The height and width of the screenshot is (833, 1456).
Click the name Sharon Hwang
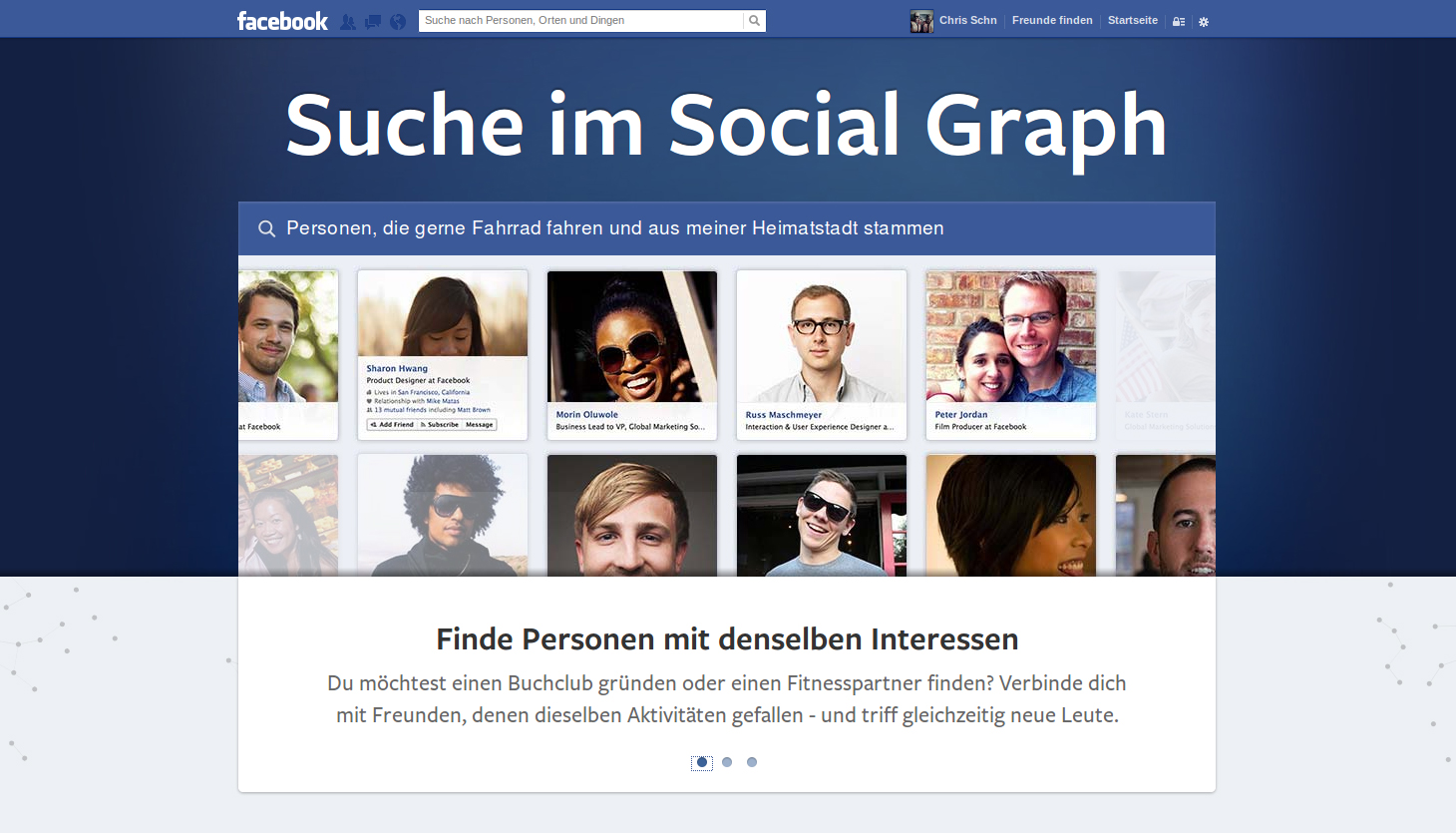[397, 369]
